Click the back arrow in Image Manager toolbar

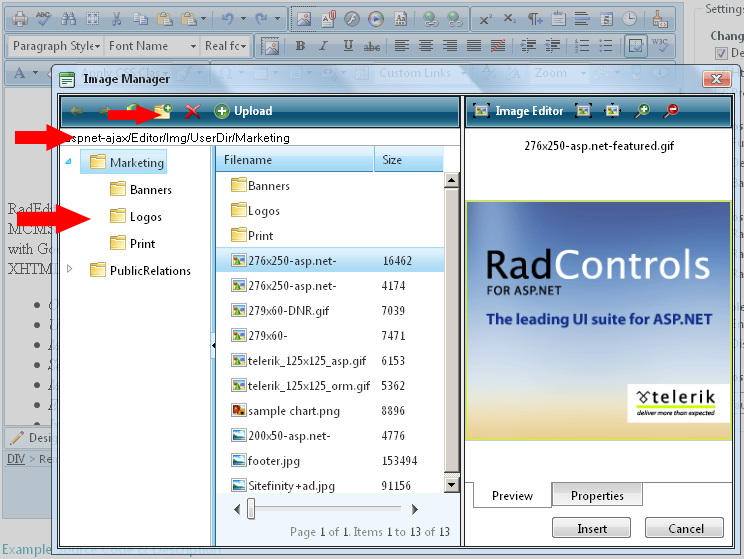tap(77, 111)
